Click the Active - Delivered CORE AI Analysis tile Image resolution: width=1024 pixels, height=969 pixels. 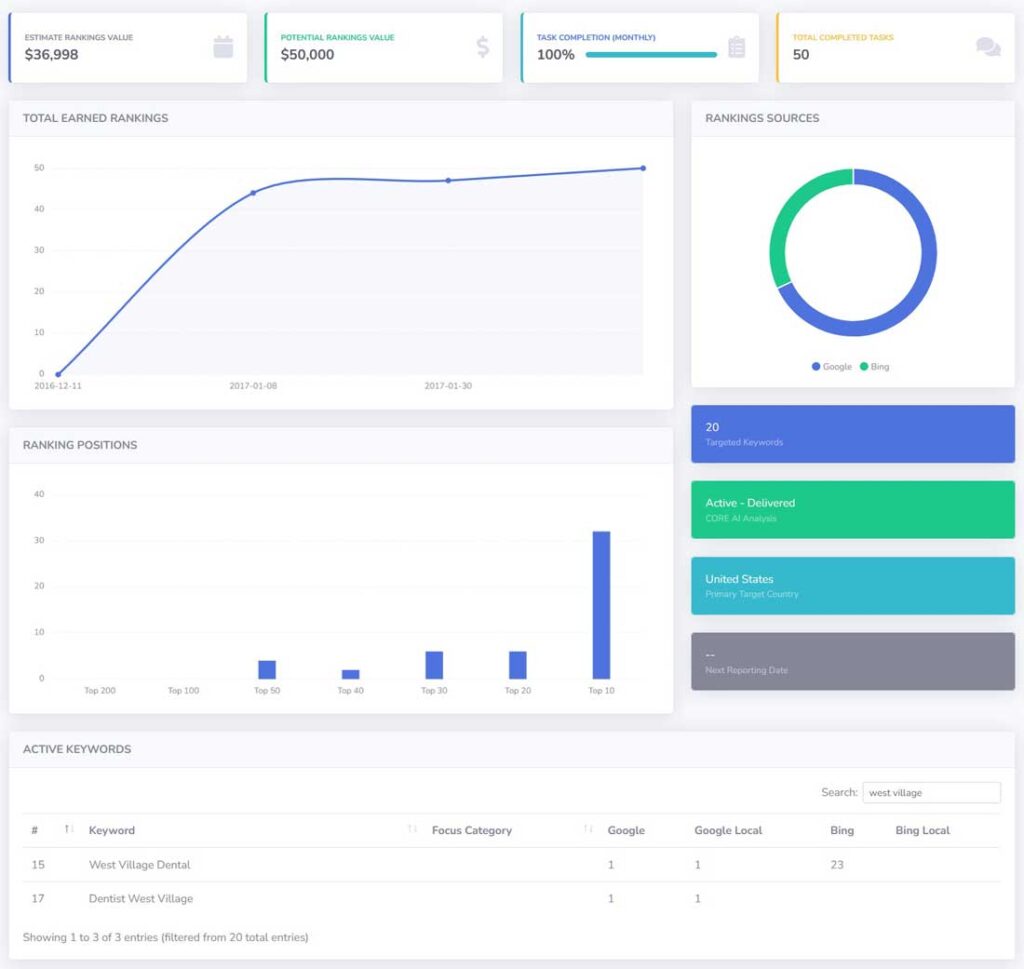852,510
